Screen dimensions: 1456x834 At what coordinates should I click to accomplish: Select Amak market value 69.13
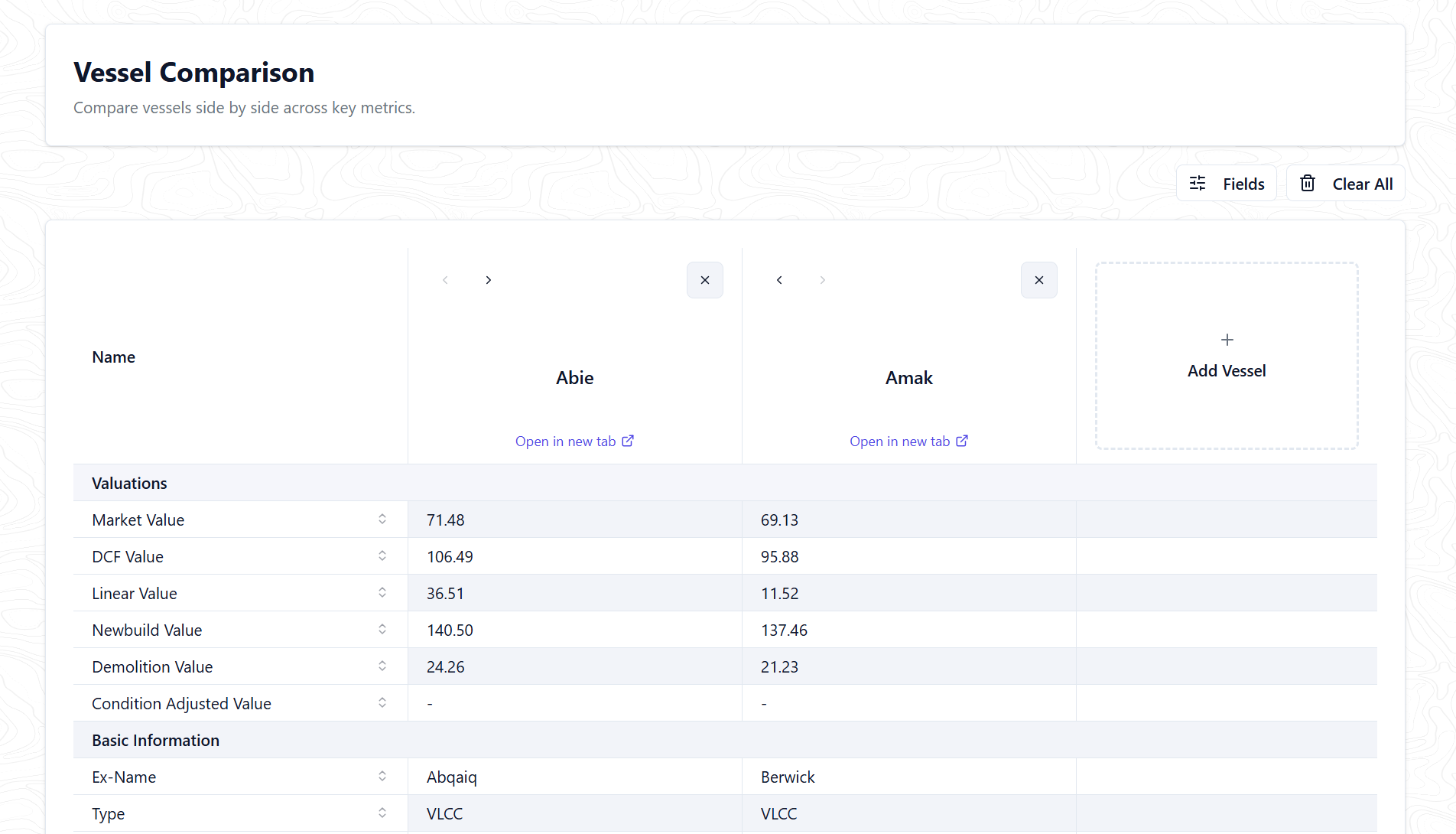tap(779, 520)
